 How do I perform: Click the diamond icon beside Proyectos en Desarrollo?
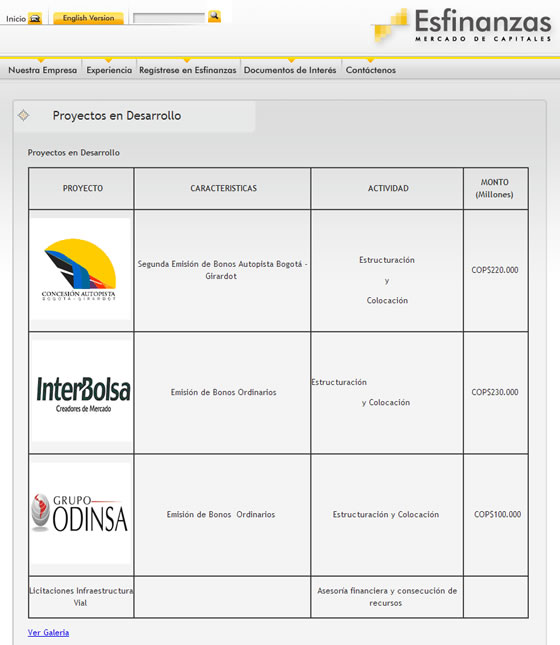click(x=23, y=116)
